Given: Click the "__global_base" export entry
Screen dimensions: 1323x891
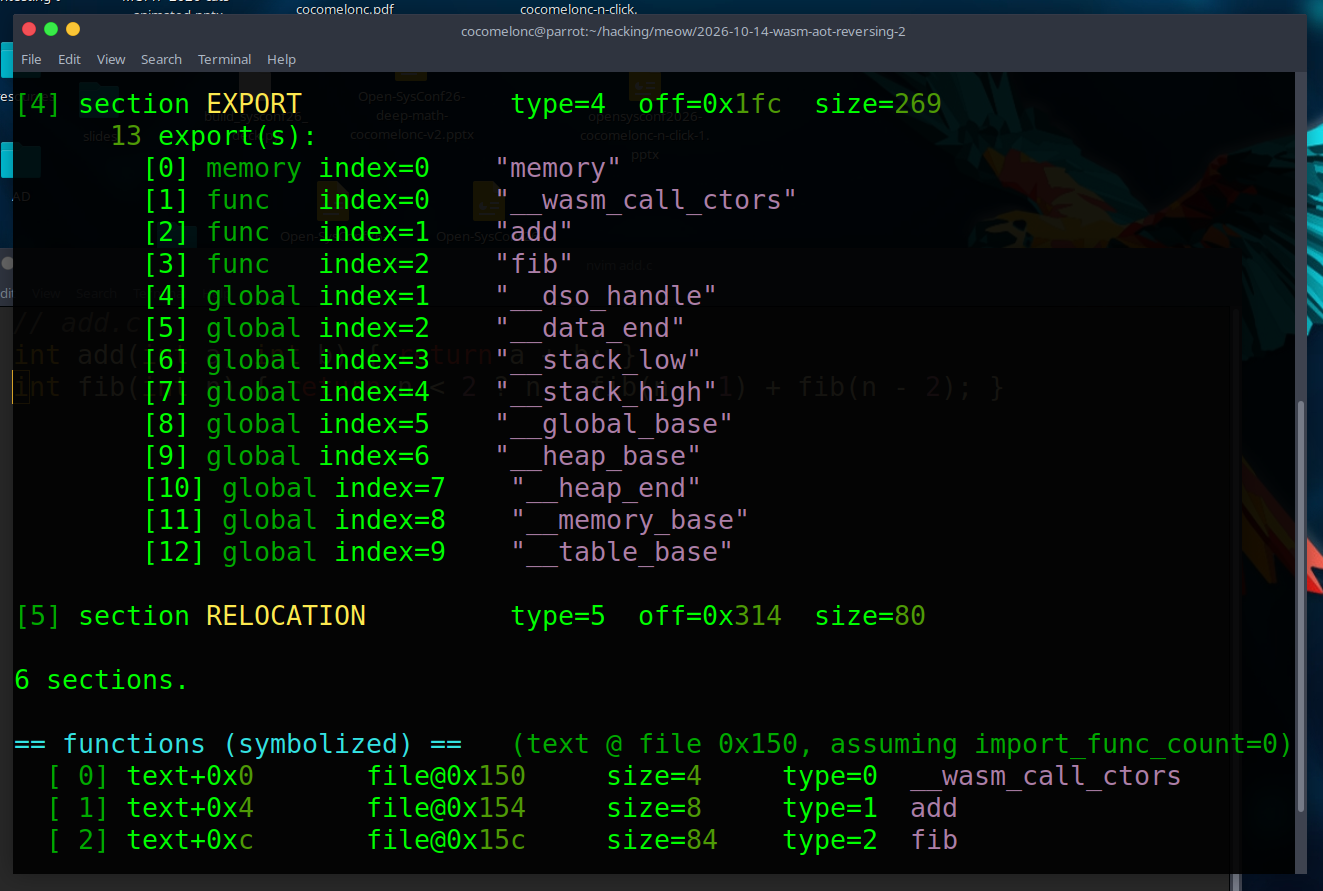Looking at the screenshot, I should [614, 424].
